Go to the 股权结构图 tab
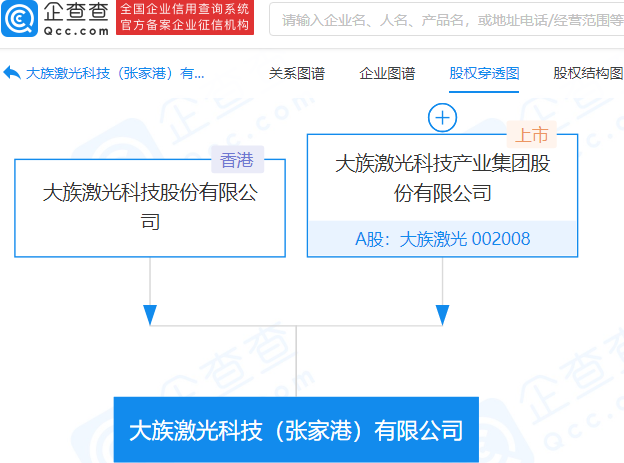This screenshot has width=624, height=463. (588, 73)
